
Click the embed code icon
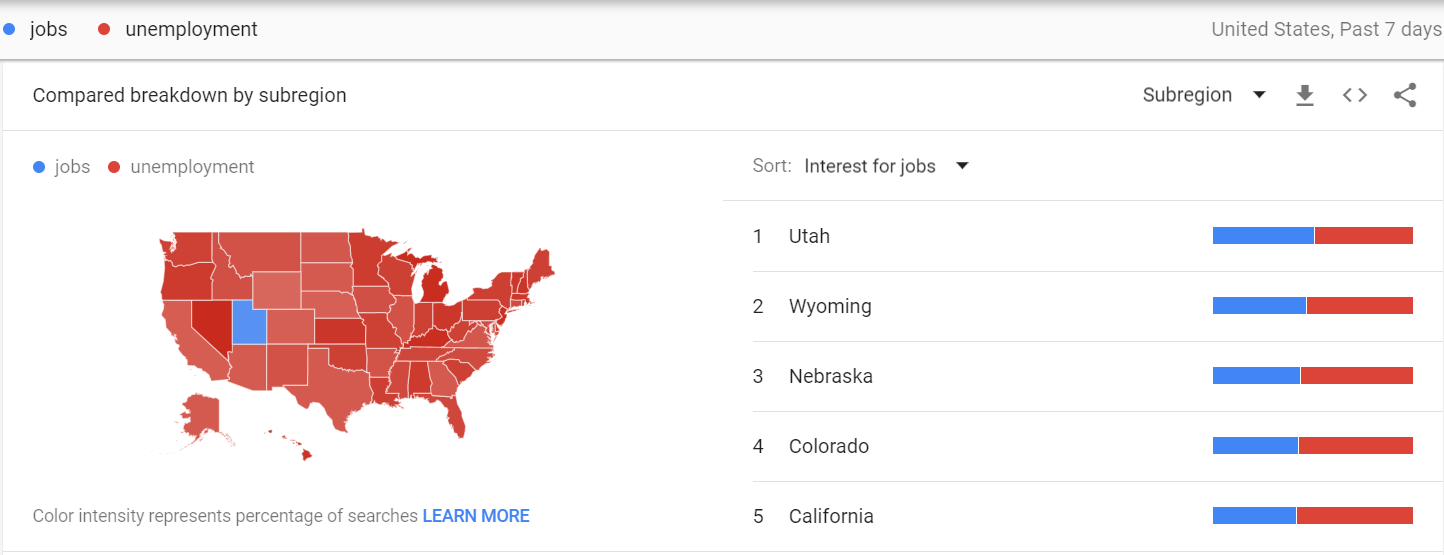pyautogui.click(x=1354, y=95)
